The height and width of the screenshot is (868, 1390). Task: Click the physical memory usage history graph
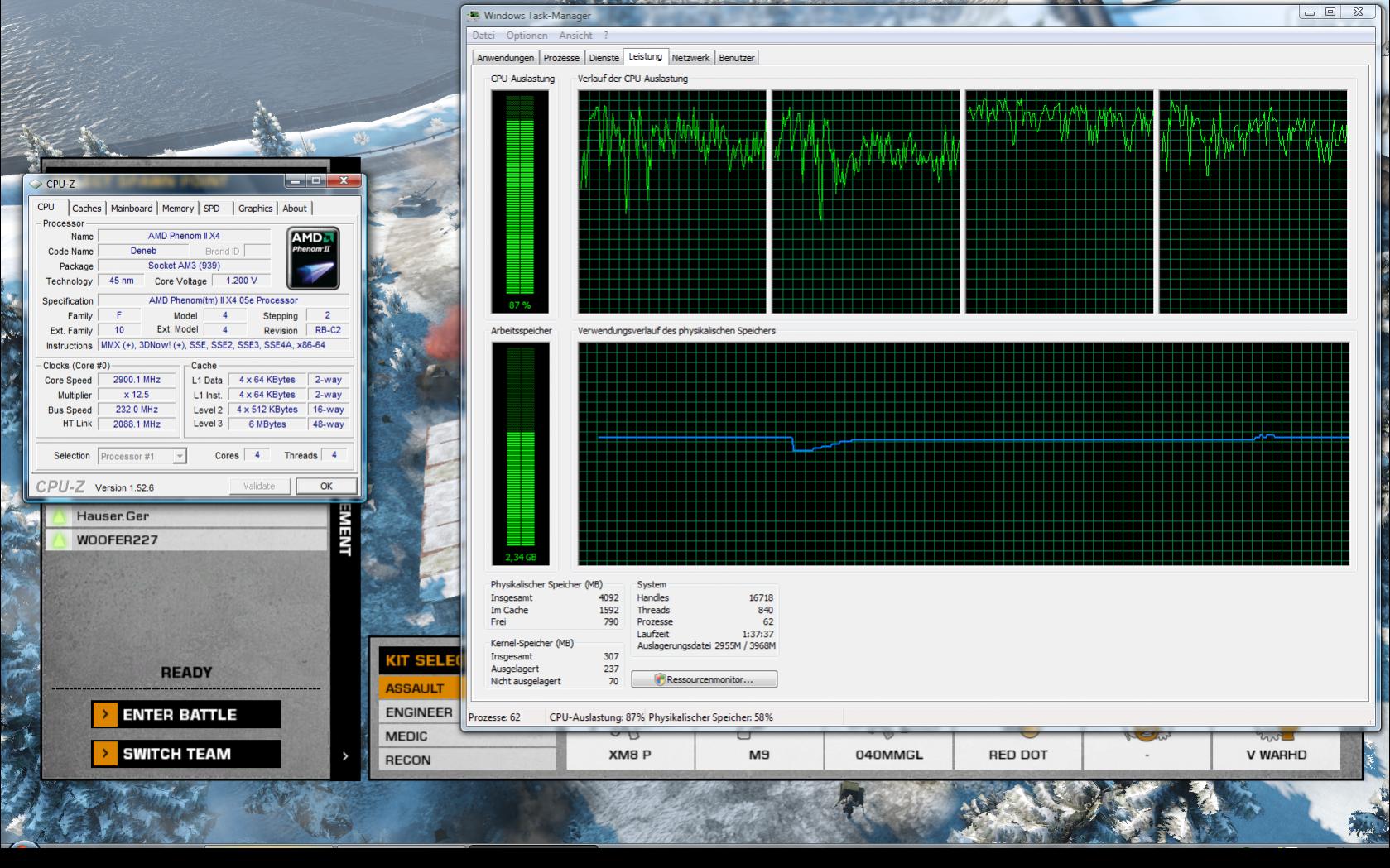click(x=964, y=454)
